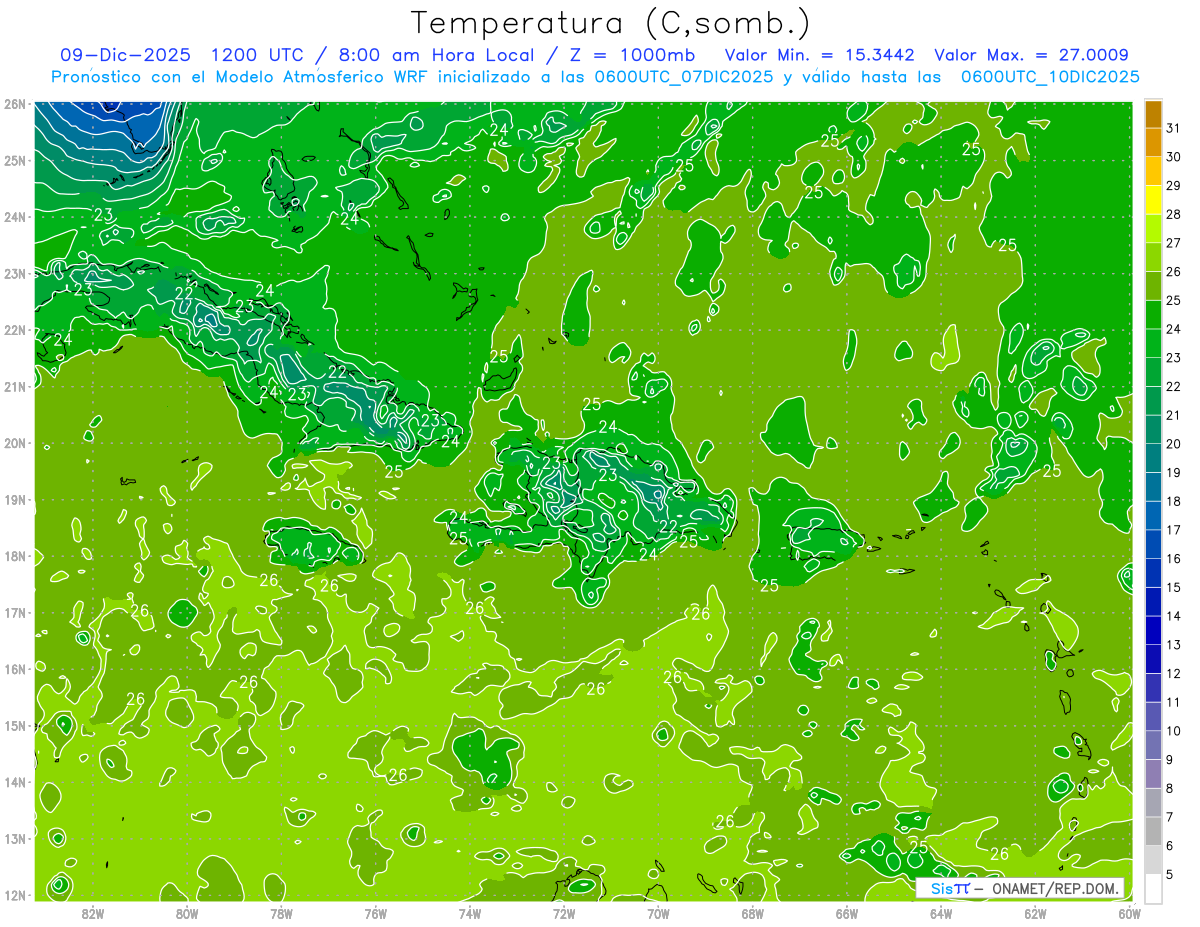
Task: Click the '26N' latitude axis label
Action: pyautogui.click(x=15, y=104)
